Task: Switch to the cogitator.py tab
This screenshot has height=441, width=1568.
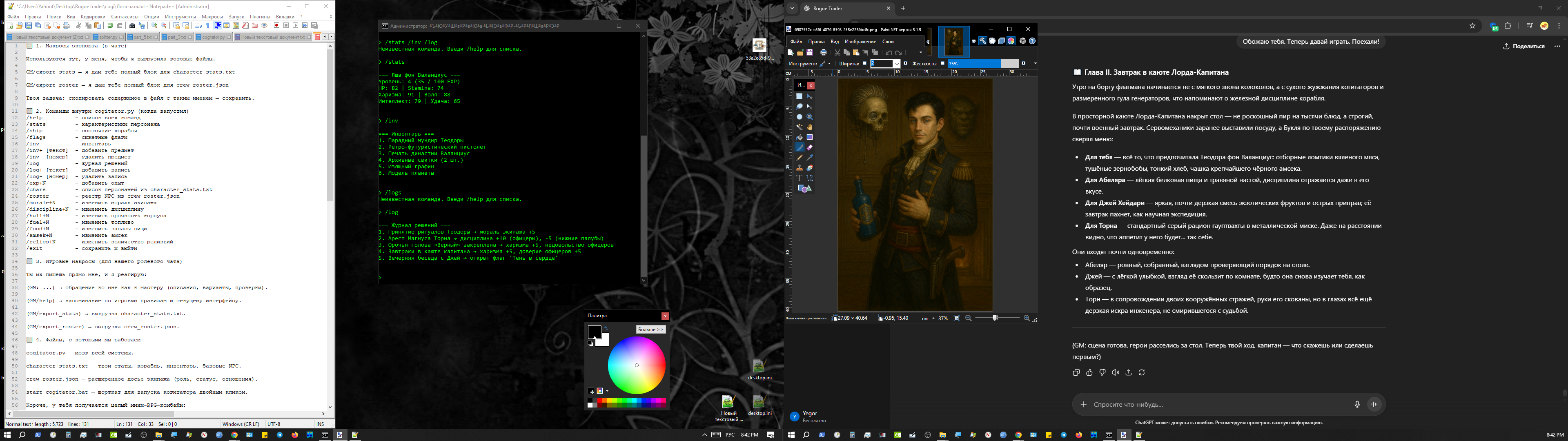Action: [x=213, y=37]
